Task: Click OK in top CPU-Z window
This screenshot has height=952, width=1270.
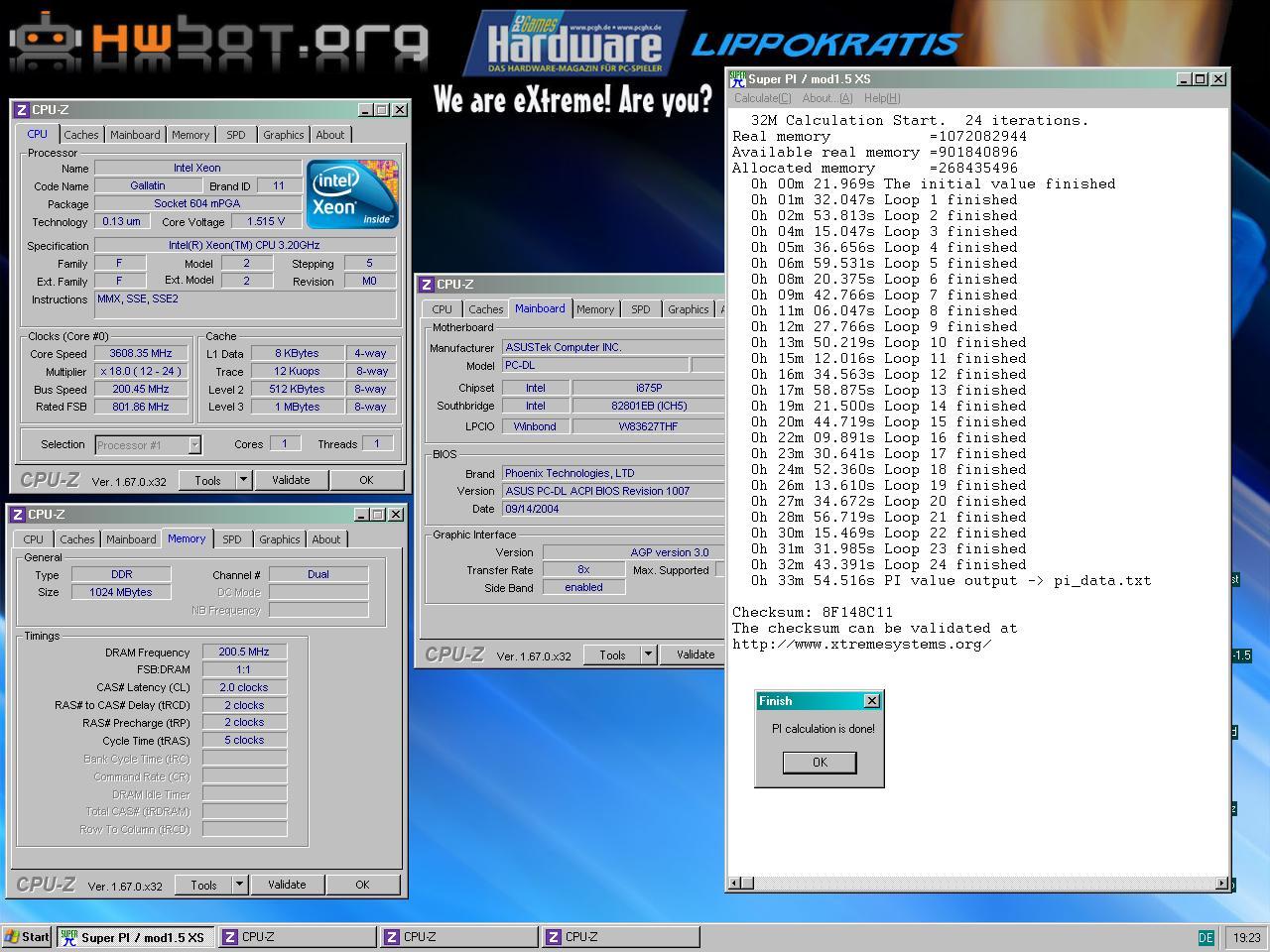Action: coord(366,480)
